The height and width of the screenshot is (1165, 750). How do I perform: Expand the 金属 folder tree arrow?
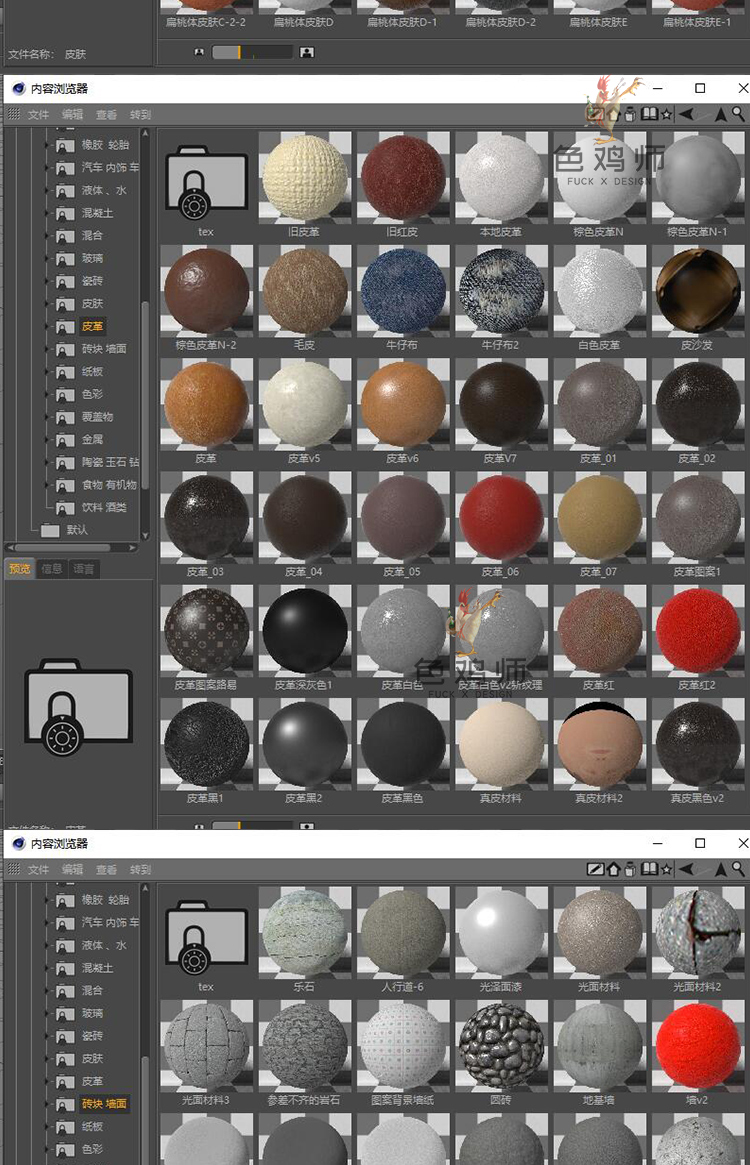point(47,440)
